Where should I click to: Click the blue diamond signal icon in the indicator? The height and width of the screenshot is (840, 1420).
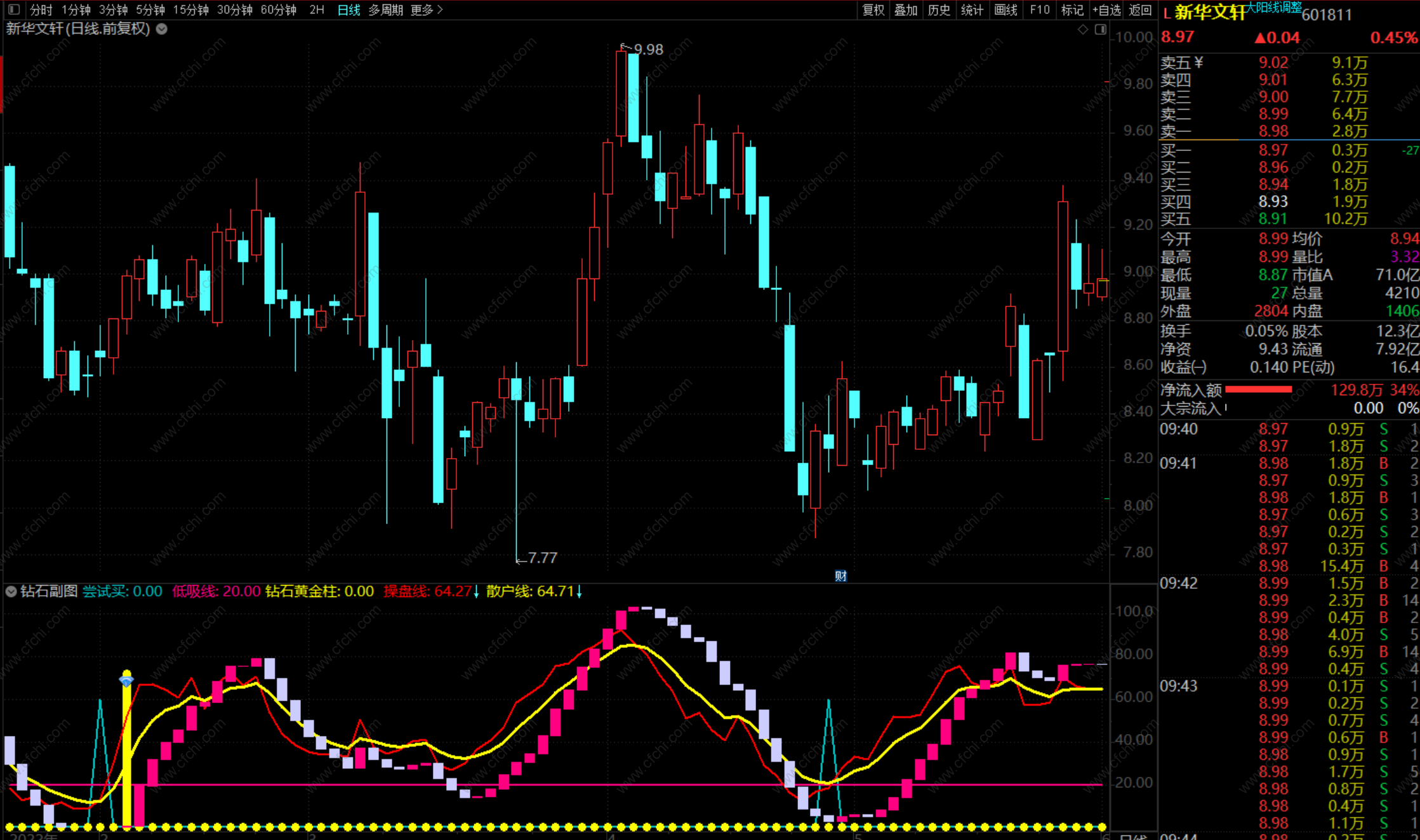coord(126,681)
